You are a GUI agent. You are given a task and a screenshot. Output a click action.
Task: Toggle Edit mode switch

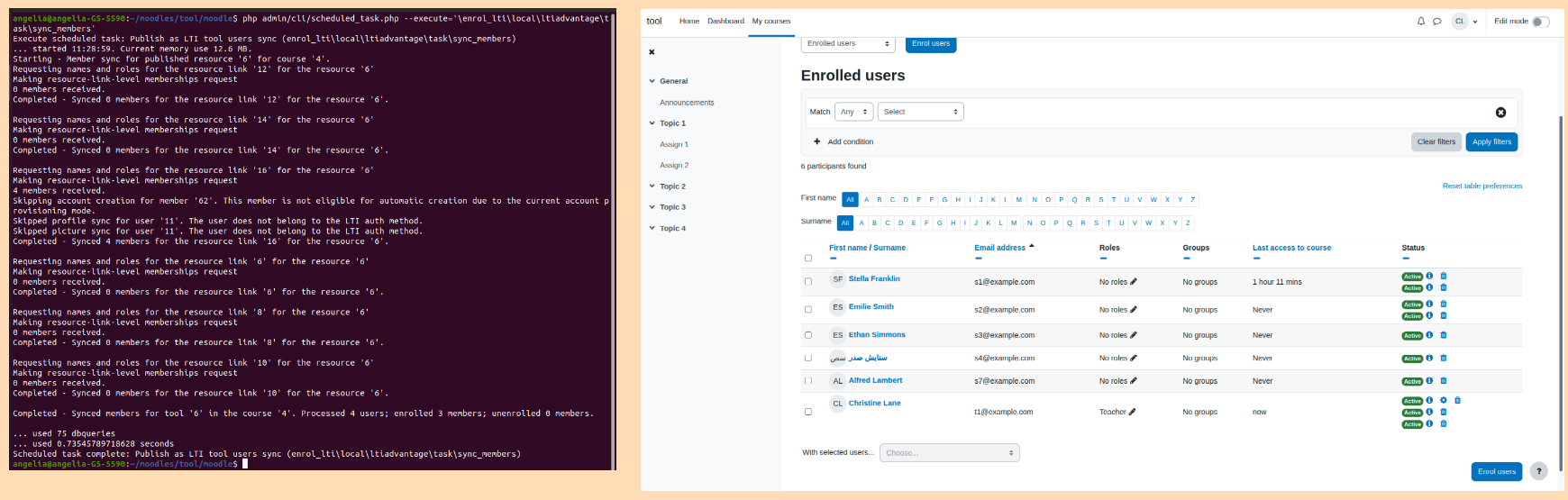click(x=1541, y=22)
